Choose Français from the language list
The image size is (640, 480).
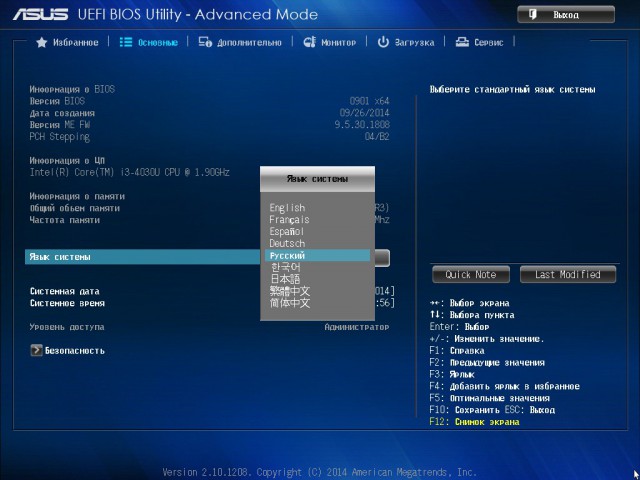click(289, 220)
